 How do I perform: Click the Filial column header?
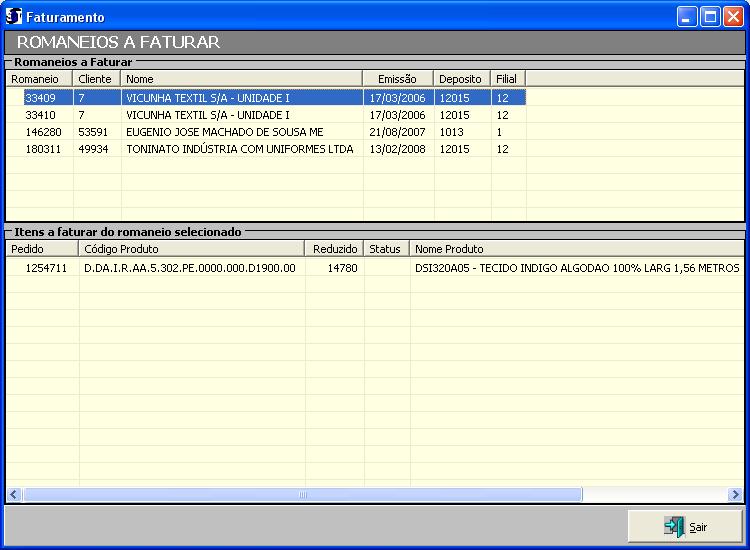507,79
